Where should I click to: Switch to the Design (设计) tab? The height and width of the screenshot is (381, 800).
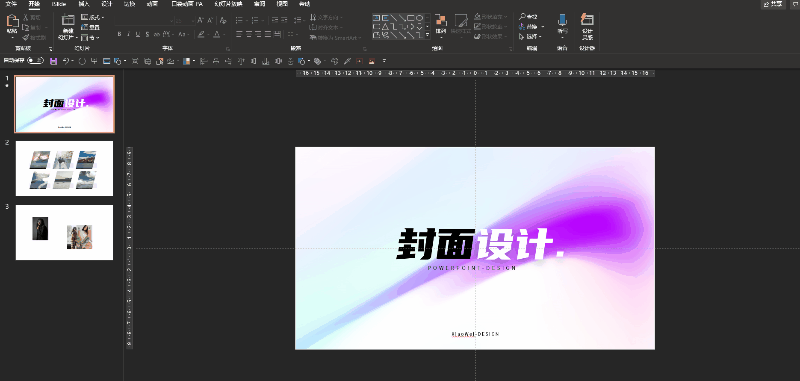[106, 4]
